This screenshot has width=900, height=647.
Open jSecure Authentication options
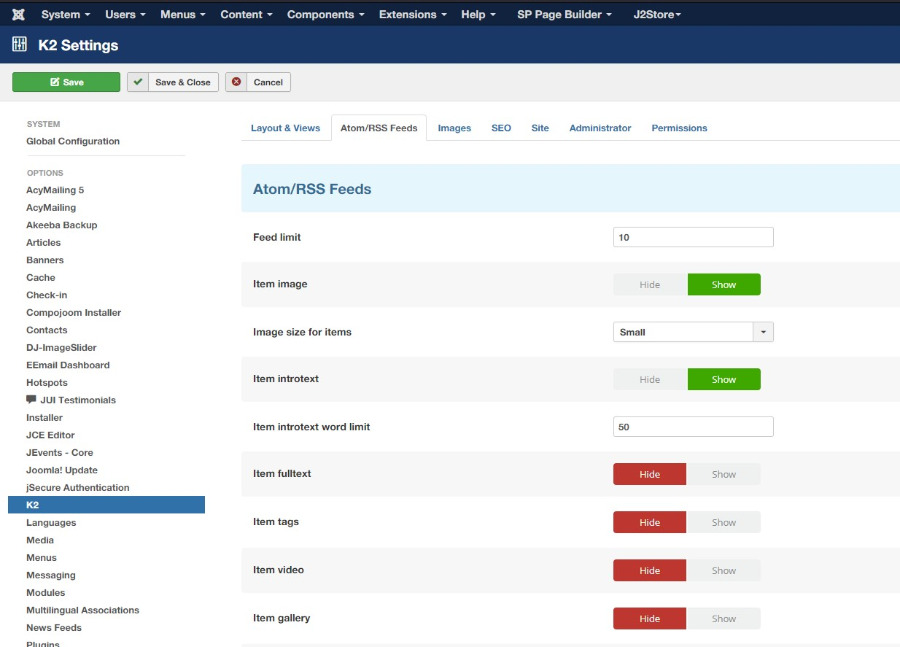point(77,487)
